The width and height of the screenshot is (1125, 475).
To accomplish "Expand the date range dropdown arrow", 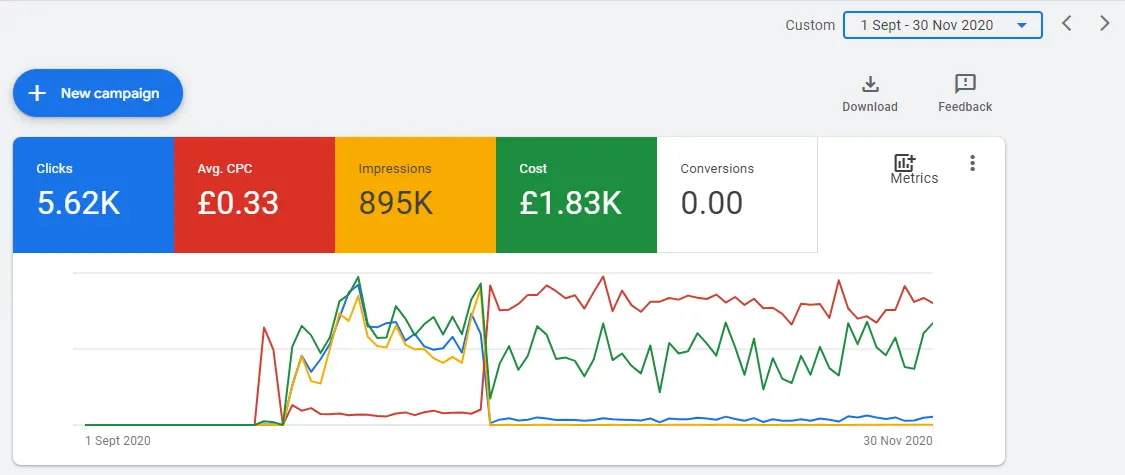I will [x=1022, y=26].
